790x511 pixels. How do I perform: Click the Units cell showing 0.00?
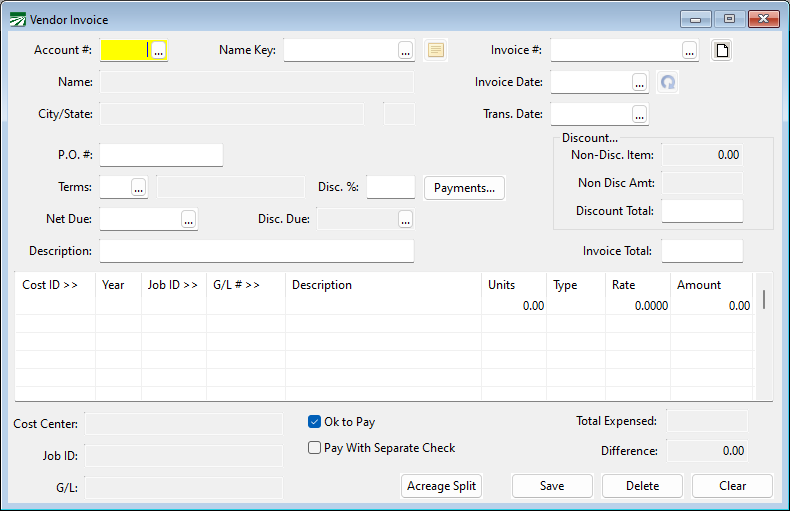coord(514,306)
